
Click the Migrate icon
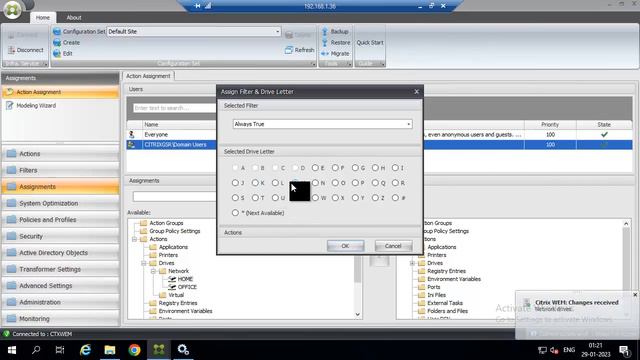click(324, 53)
